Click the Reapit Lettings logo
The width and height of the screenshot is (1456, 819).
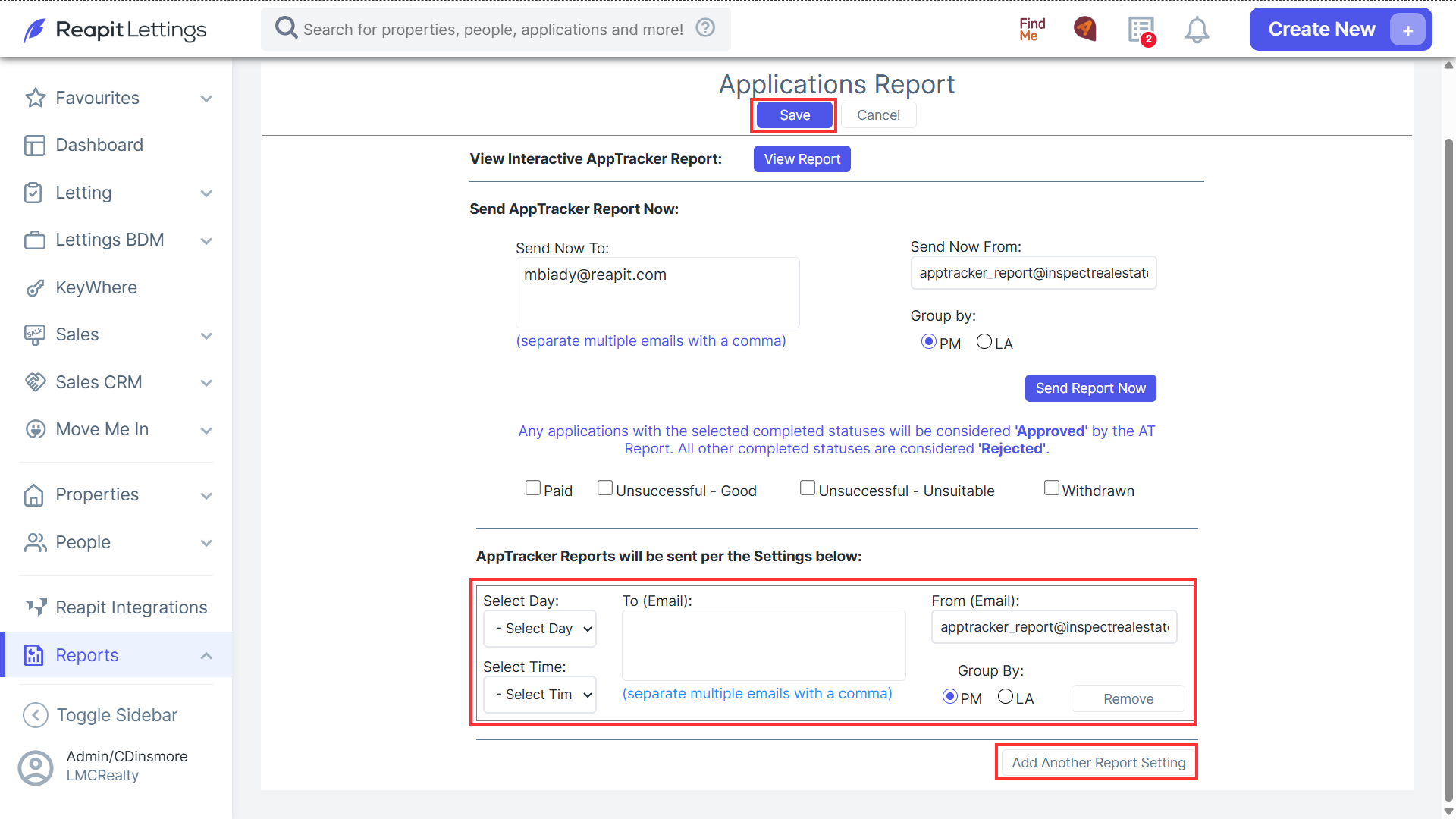coord(115,30)
